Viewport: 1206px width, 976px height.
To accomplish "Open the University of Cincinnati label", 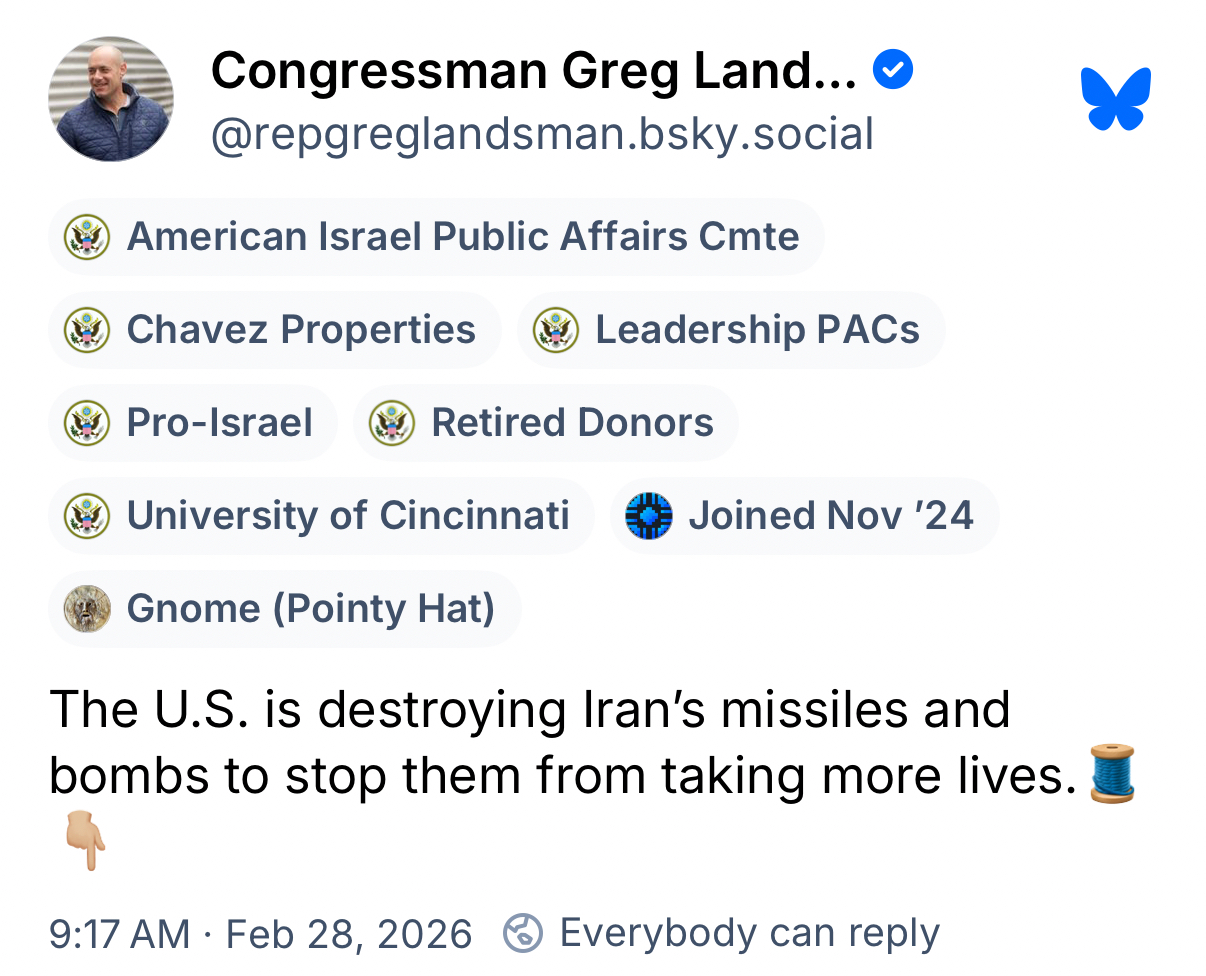I will 347,516.
